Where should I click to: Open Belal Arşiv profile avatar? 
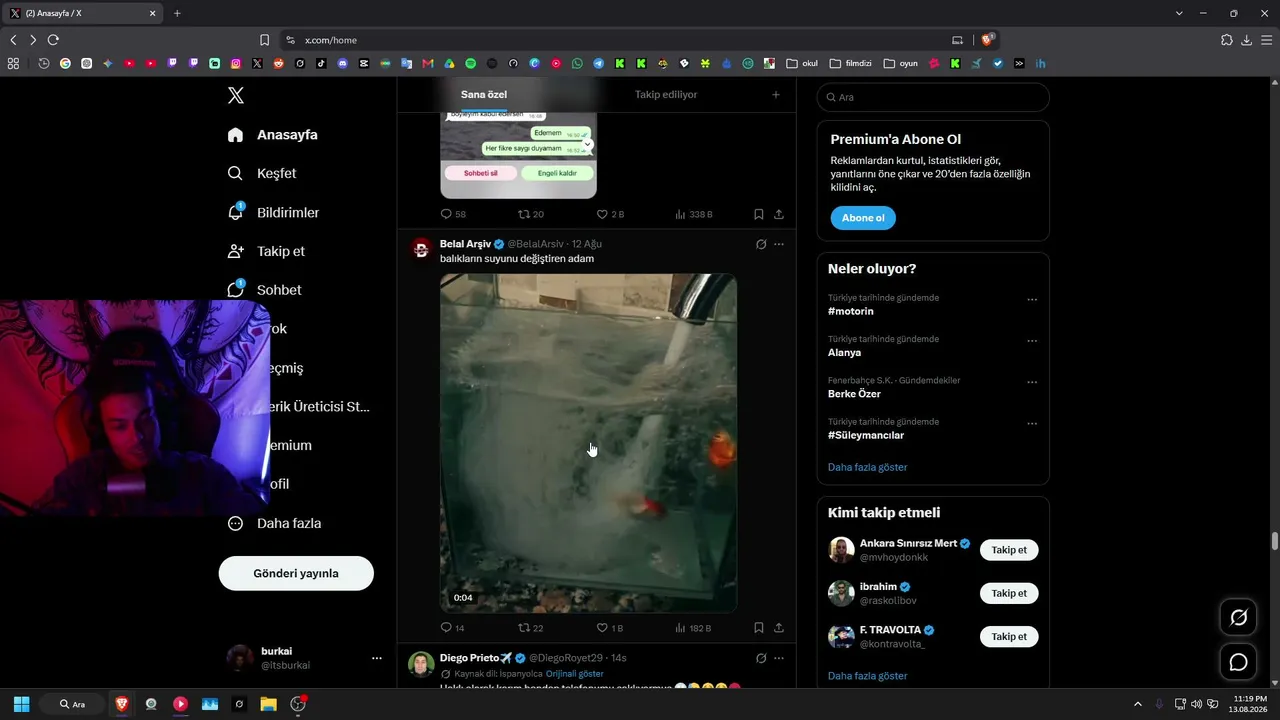tap(422, 249)
